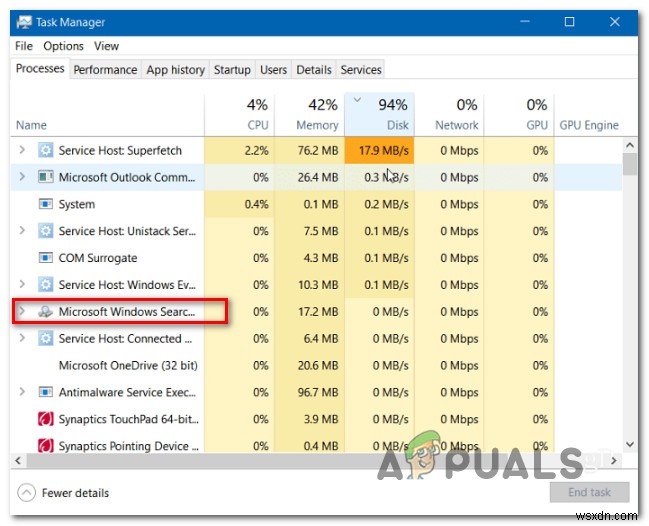Click the Microsoft Windows Search indexer icon

click(x=45, y=312)
